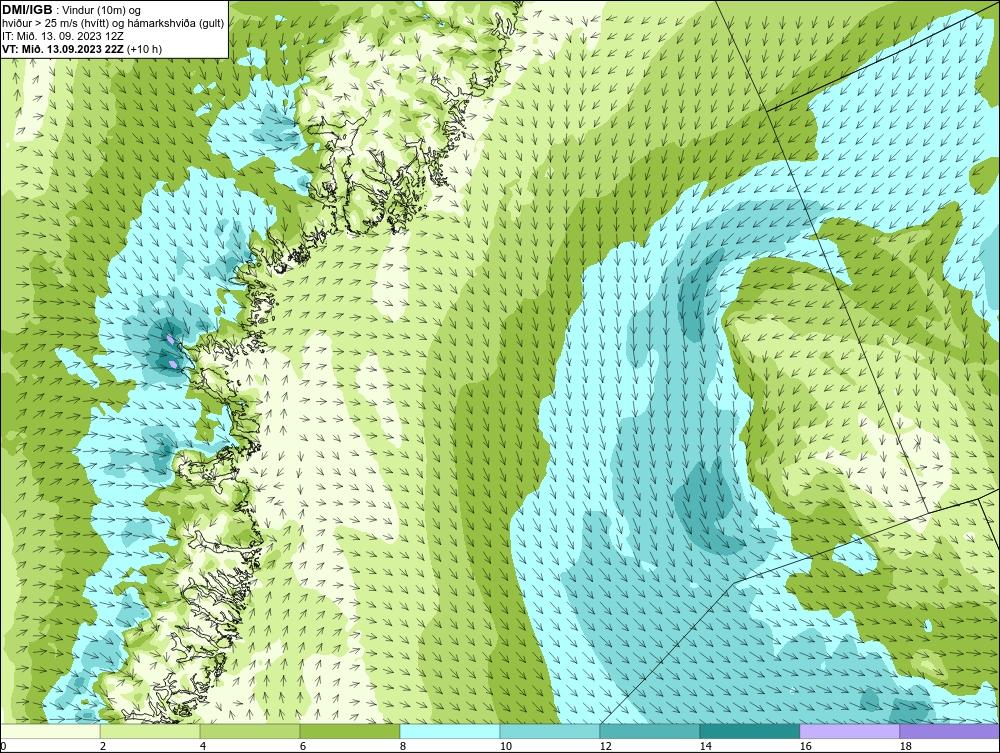Screen dimensions: 1000x753
Task: Click the legend scale label '2'
Action: pos(103,746)
